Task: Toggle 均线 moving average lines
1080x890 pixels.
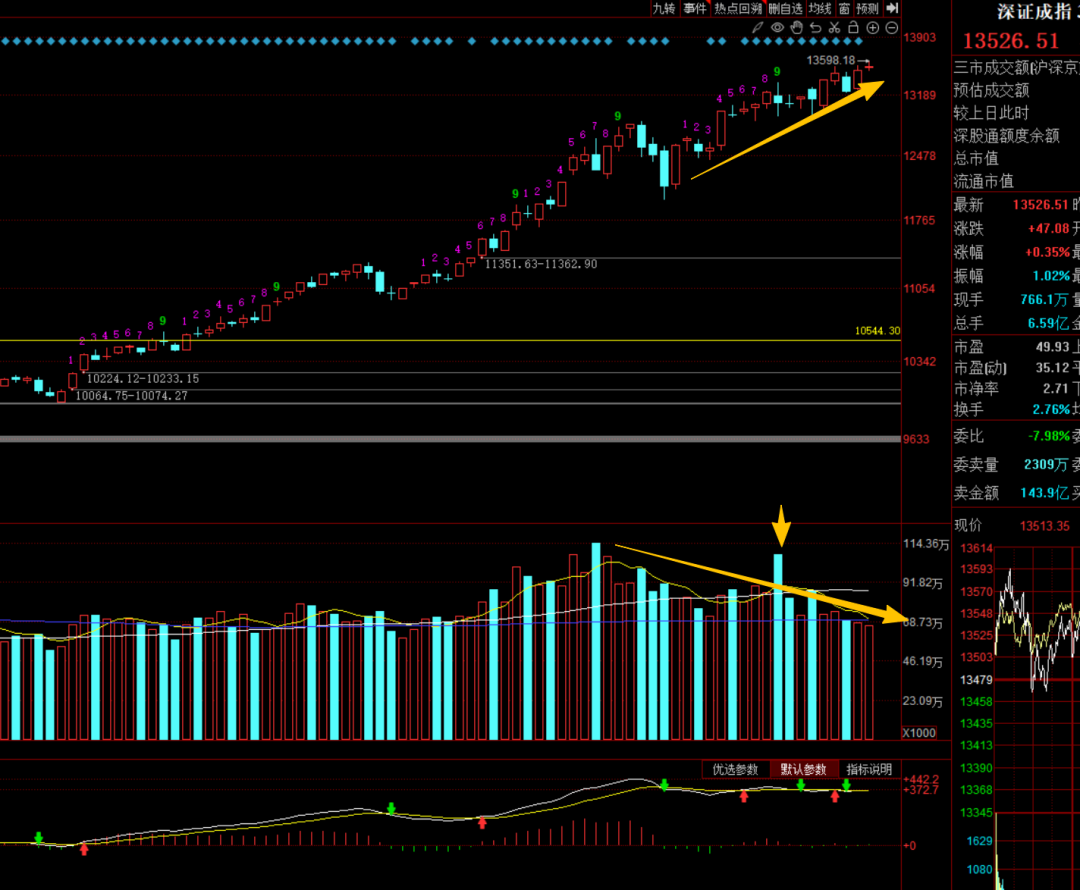Action: pyautogui.click(x=820, y=8)
